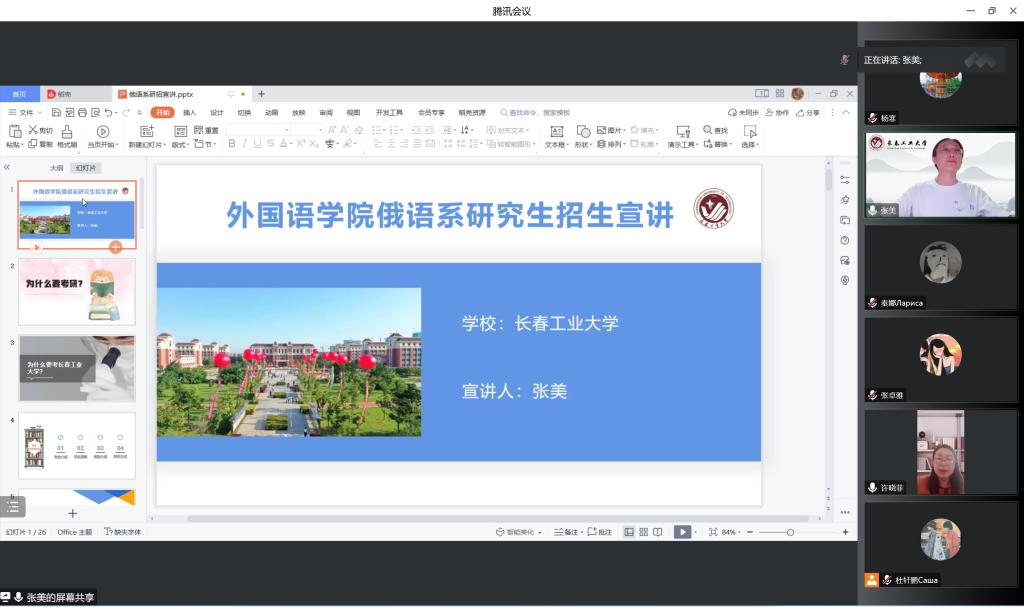The height and width of the screenshot is (607, 1024).
Task: Switch to slide sorter view in status bar
Action: 643,532
